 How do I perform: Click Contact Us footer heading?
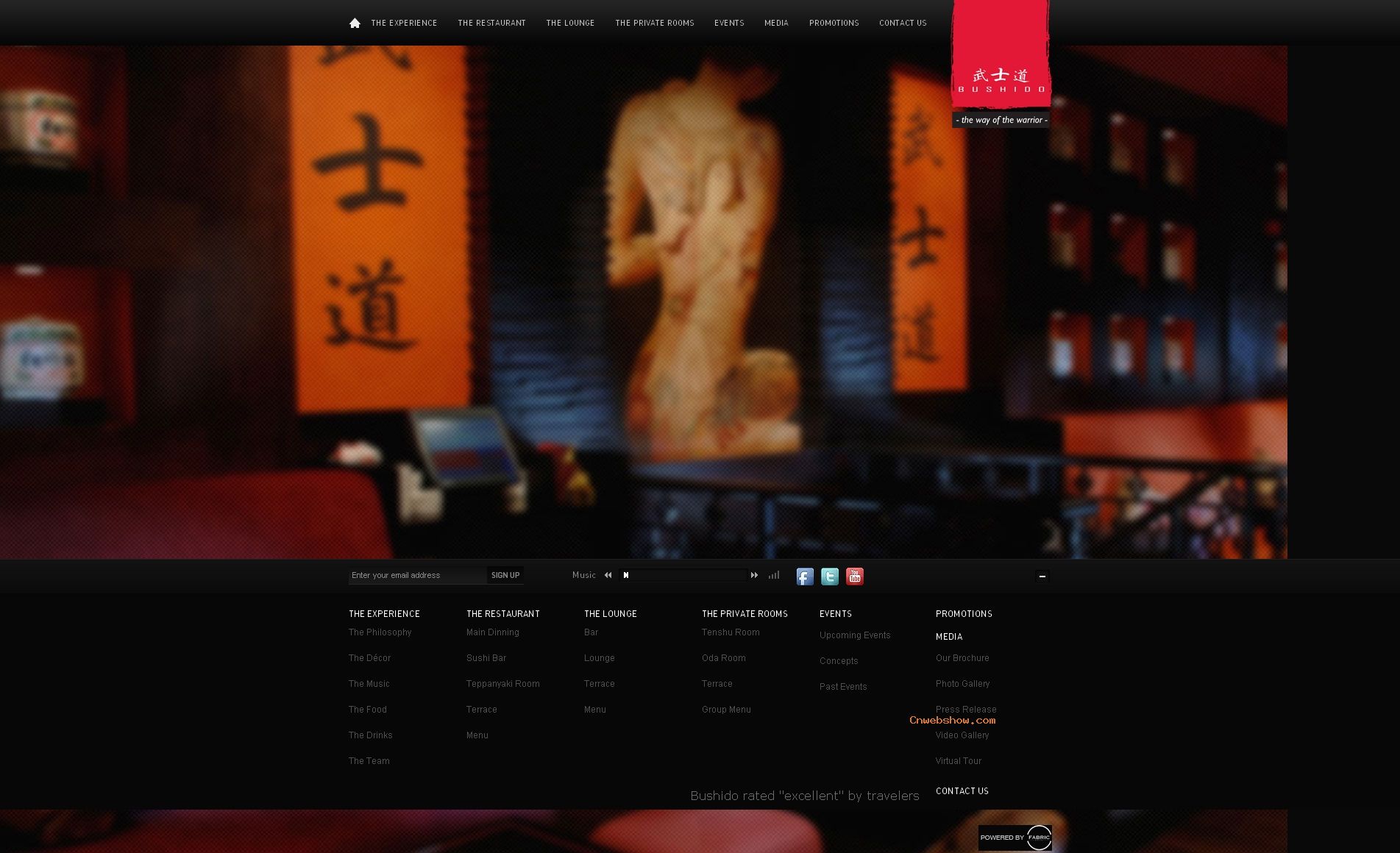click(x=962, y=791)
